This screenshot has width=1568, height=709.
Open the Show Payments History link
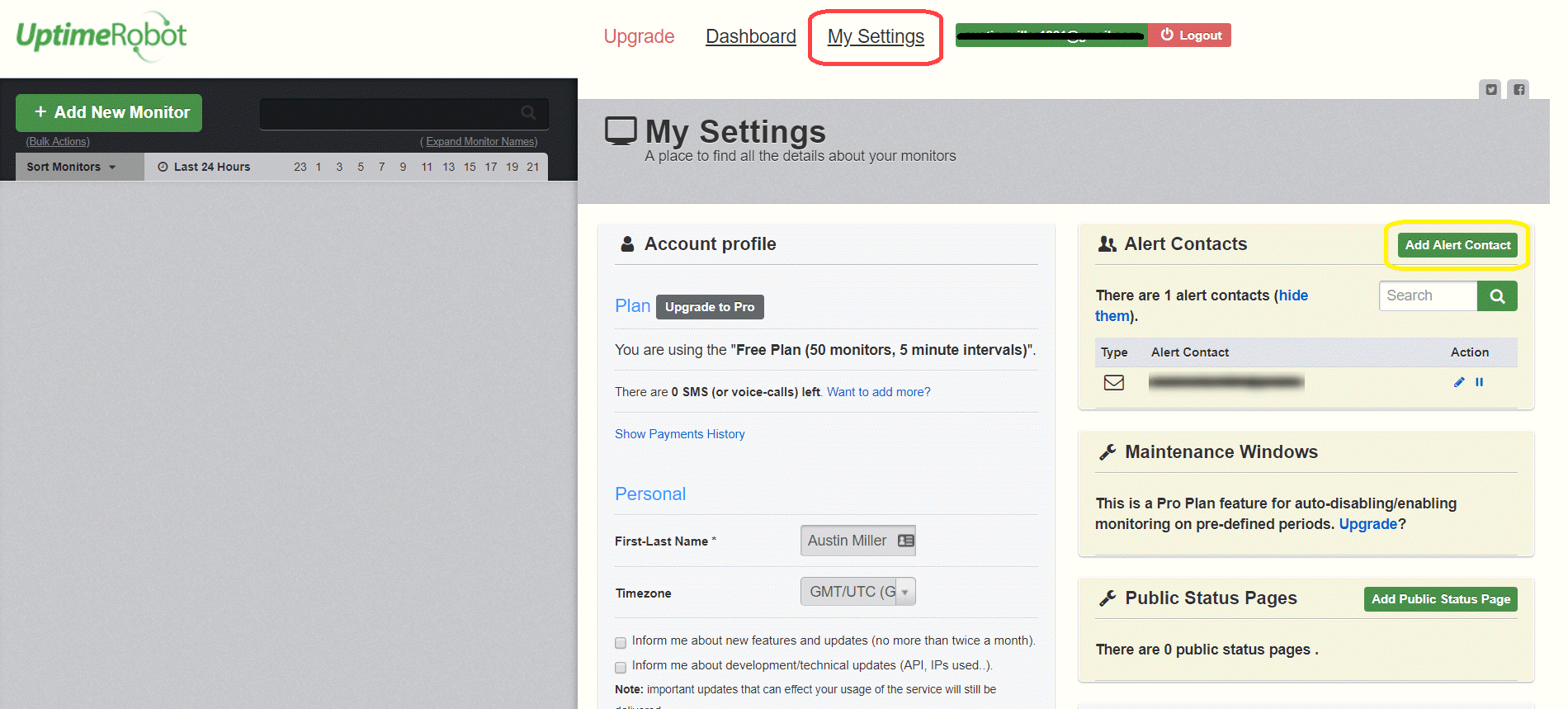pyautogui.click(x=679, y=434)
